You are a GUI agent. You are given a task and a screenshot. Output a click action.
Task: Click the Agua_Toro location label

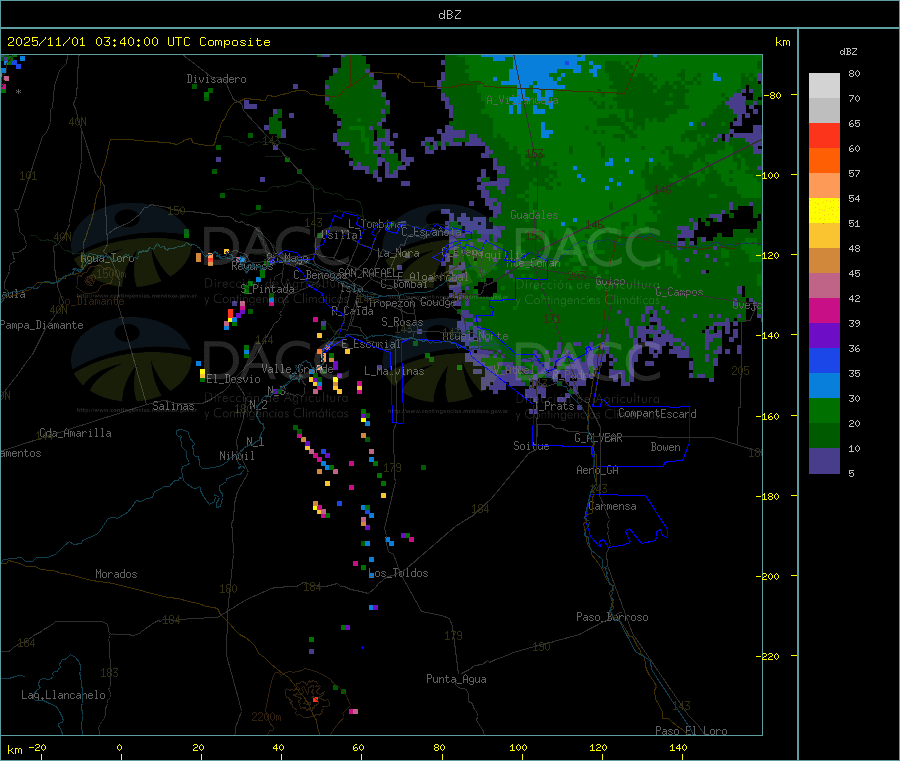[107, 258]
